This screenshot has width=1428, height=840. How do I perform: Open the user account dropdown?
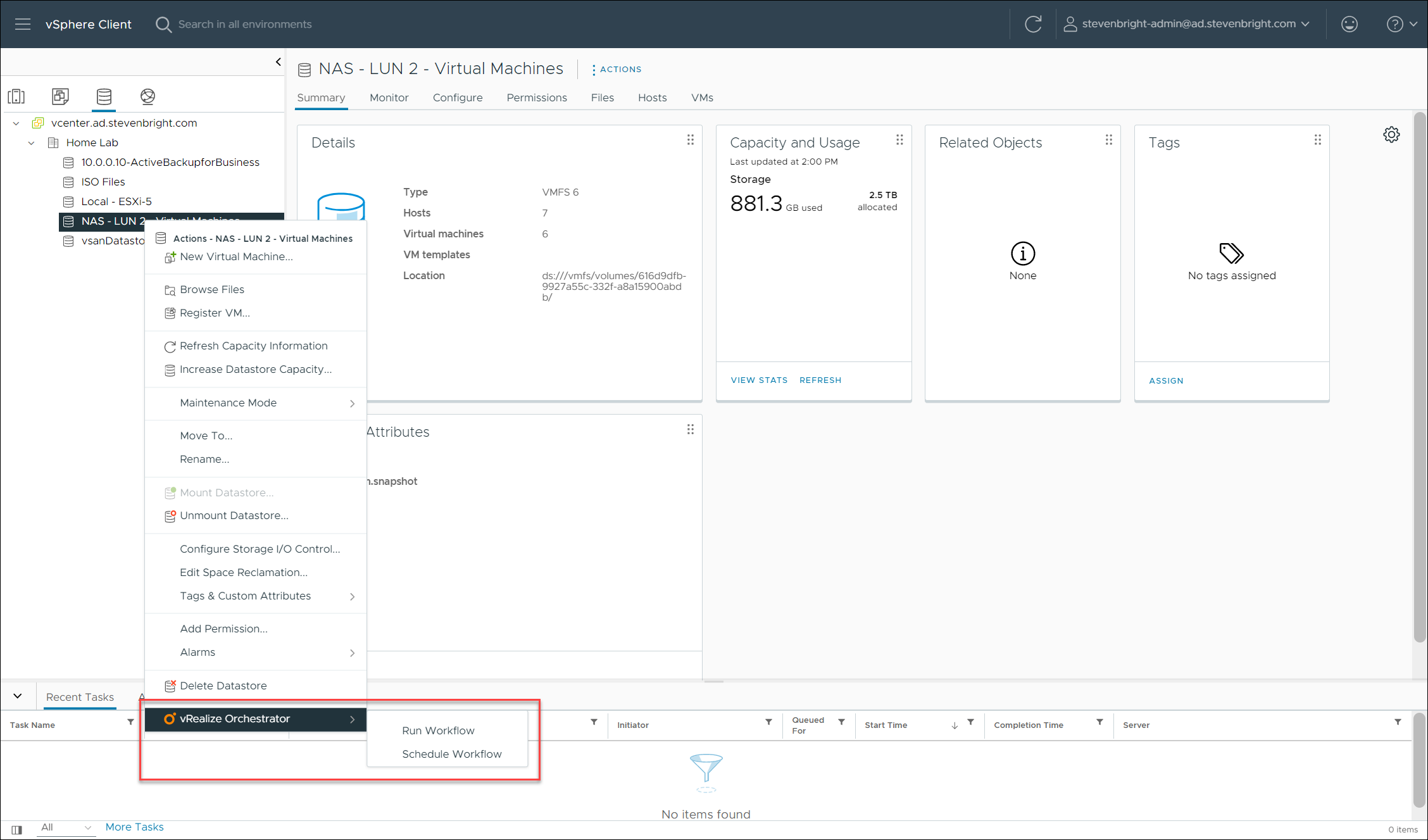coord(1187,24)
